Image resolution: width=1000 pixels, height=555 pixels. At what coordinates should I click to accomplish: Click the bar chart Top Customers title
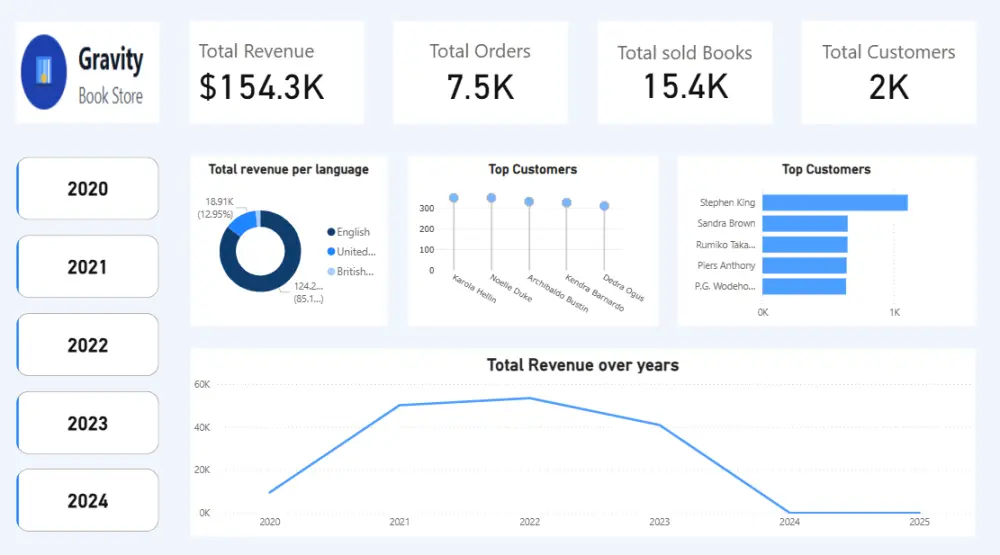coord(826,169)
